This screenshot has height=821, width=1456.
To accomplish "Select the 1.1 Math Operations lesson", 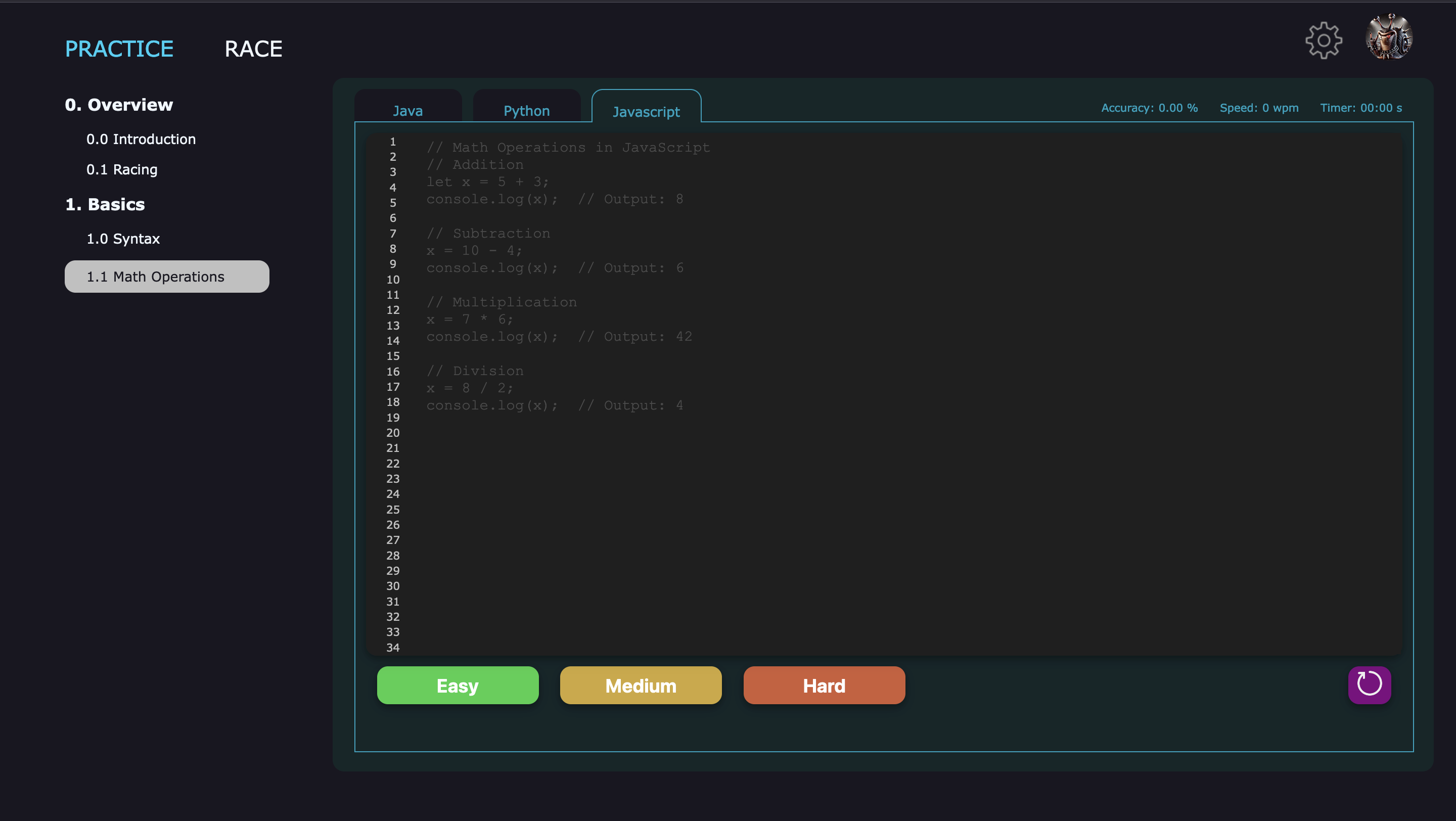I will [167, 277].
